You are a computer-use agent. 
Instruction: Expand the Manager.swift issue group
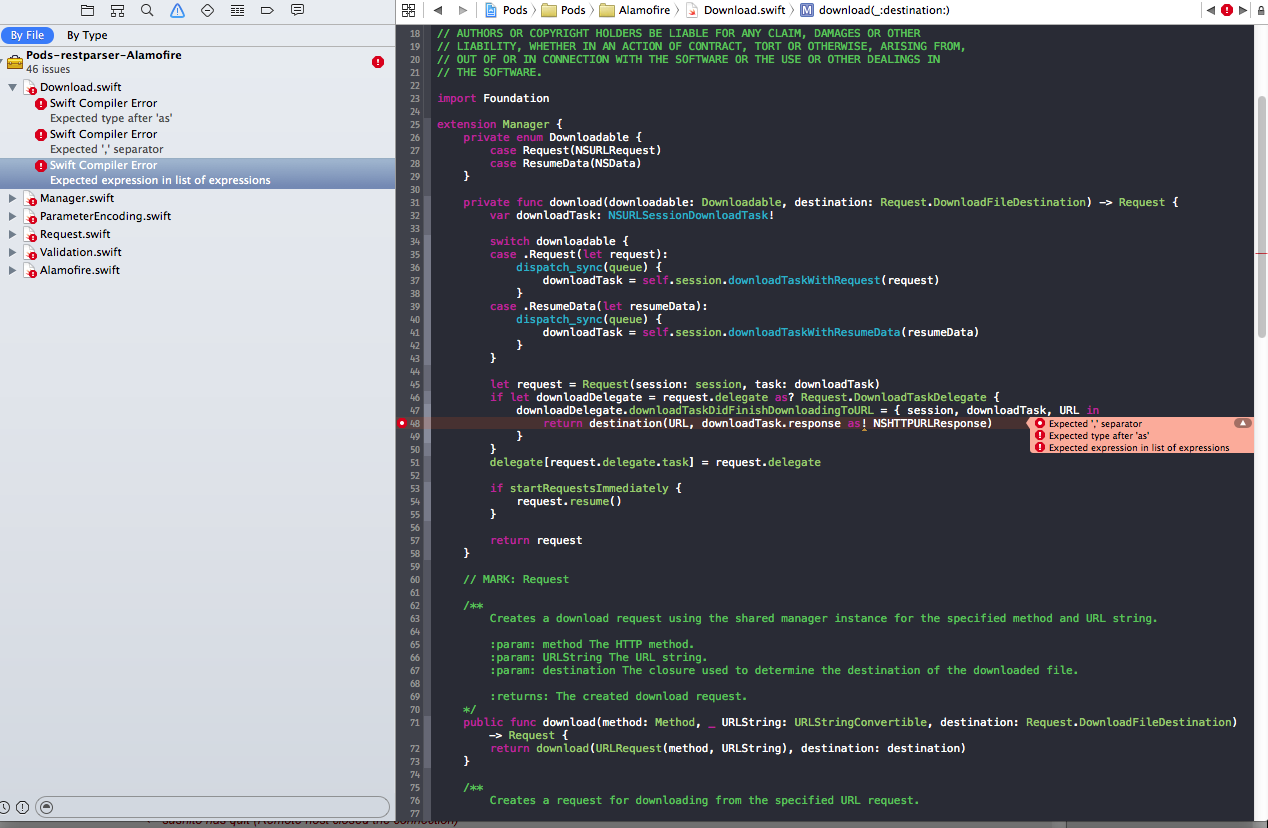pos(13,198)
